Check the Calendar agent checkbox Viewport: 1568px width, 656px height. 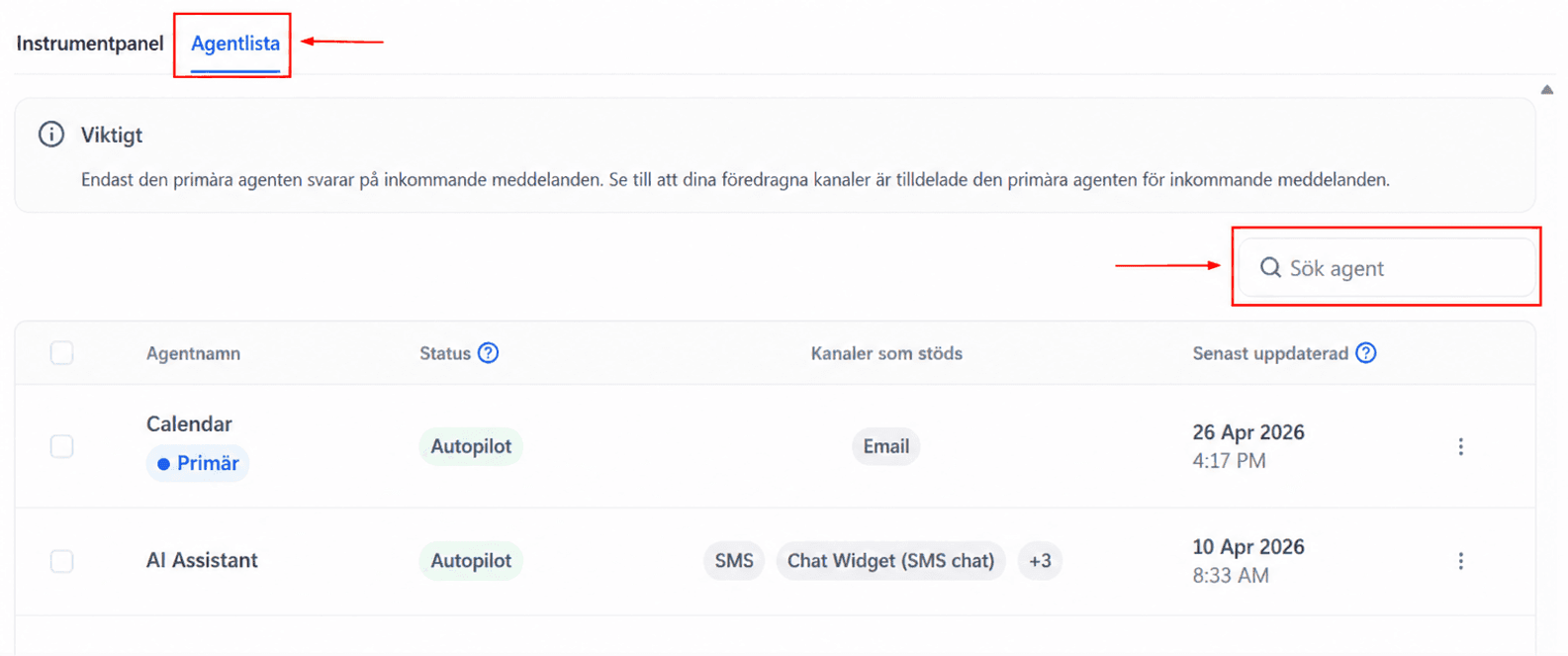coord(61,446)
